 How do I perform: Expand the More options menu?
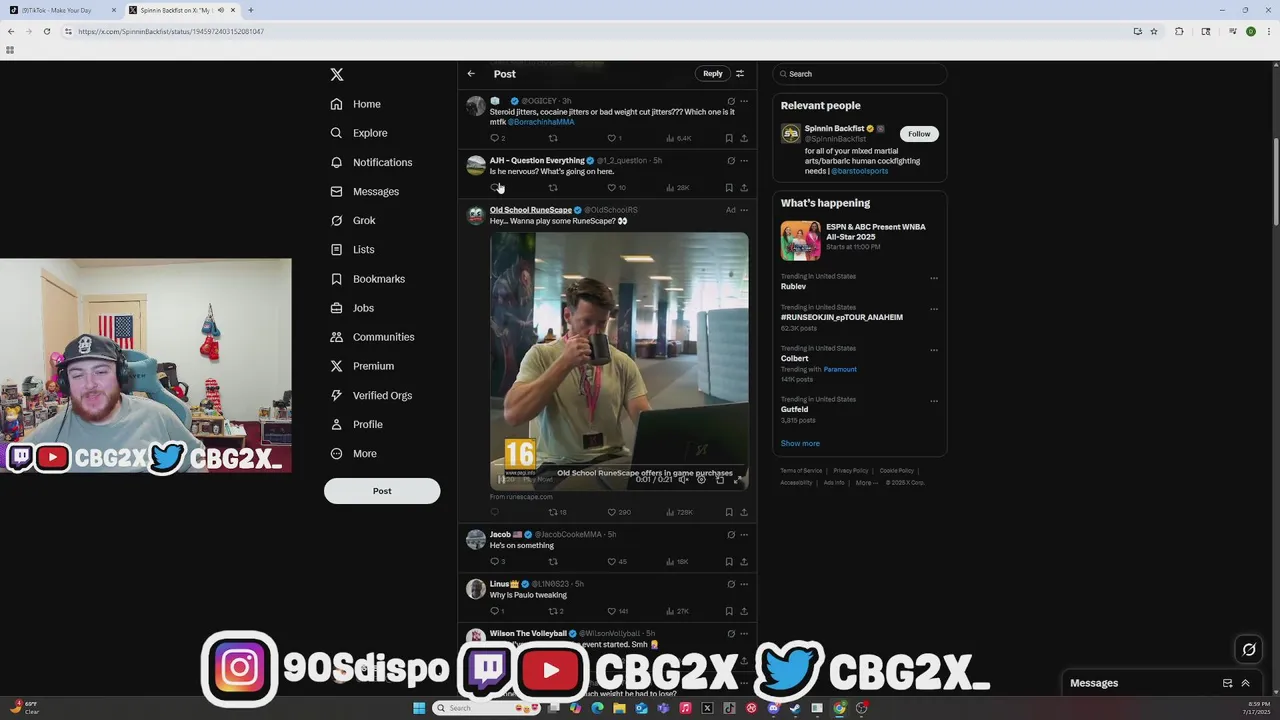tap(354, 454)
